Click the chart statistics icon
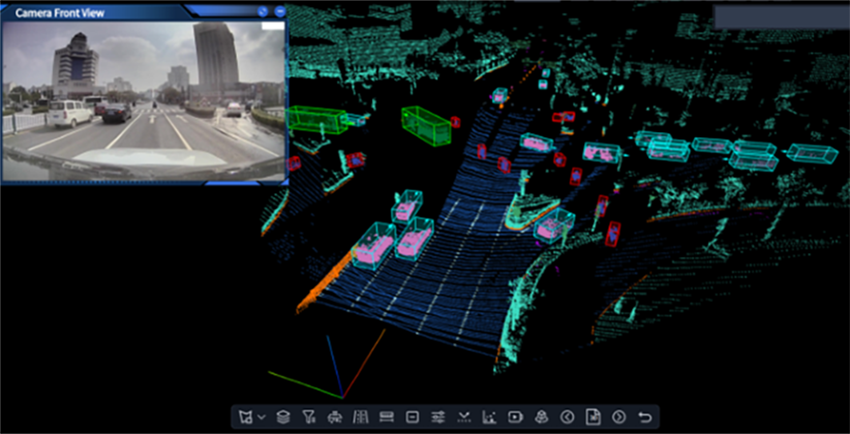The width and height of the screenshot is (850, 434). (x=490, y=417)
